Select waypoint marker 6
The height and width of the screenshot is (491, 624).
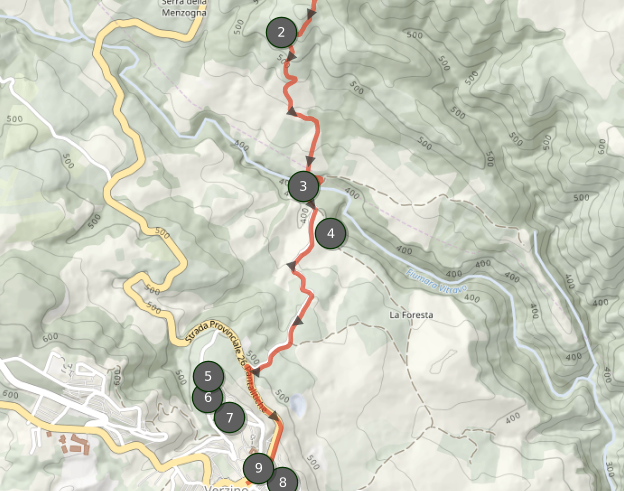(208, 397)
